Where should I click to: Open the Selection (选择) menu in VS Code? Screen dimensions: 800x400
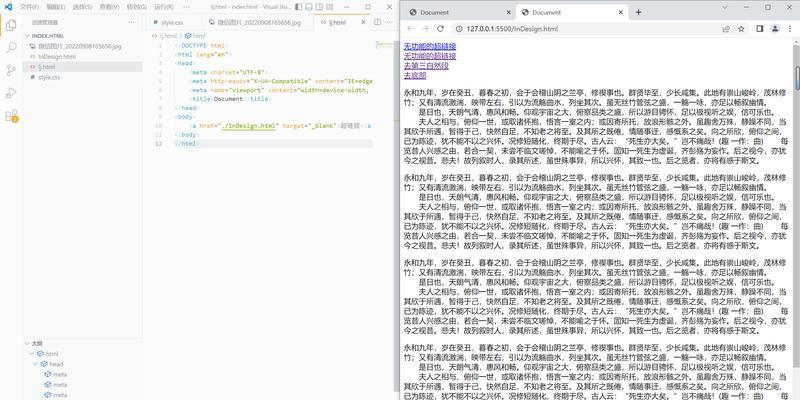83,7
